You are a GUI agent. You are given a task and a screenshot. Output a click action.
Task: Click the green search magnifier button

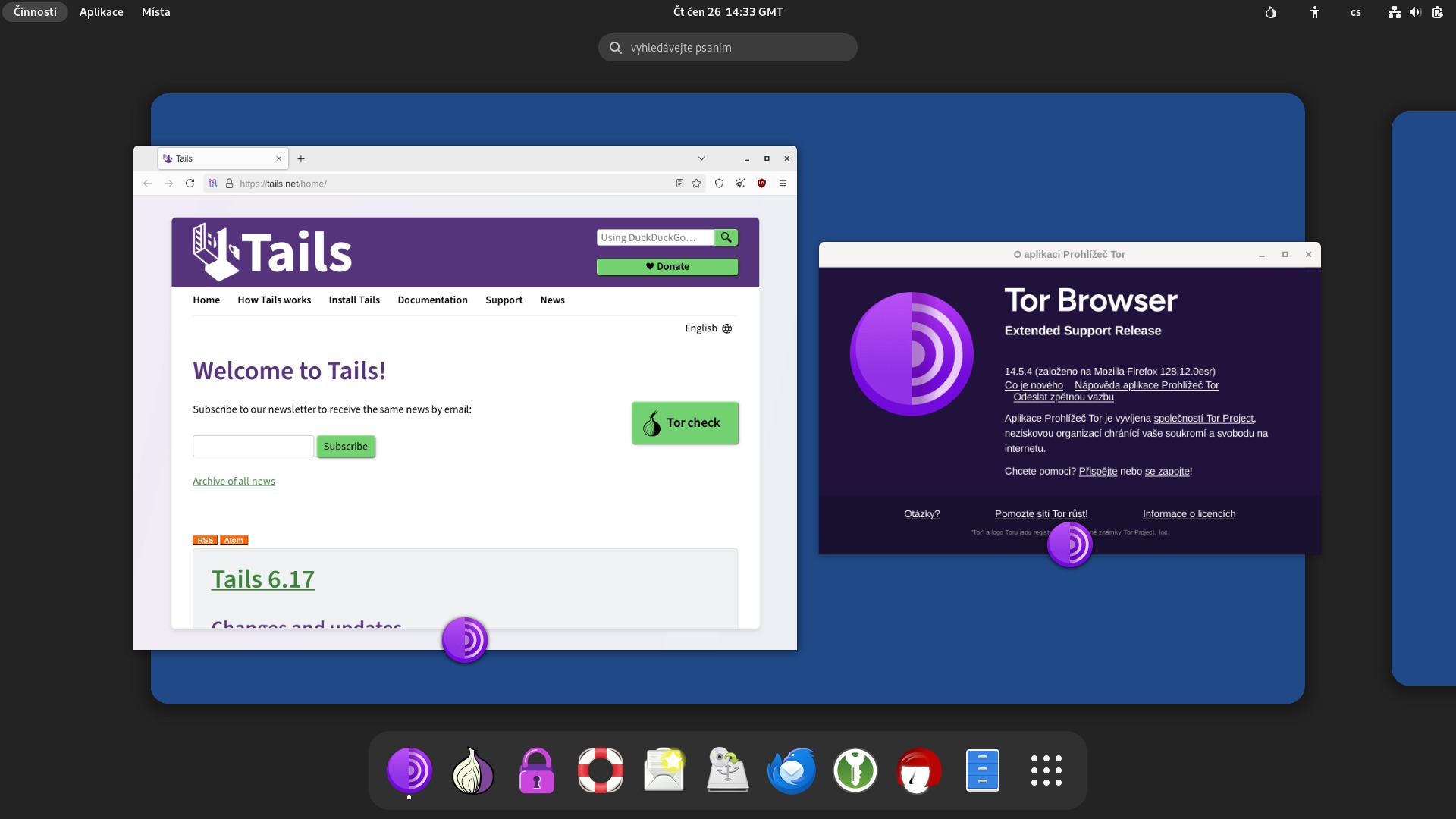click(x=726, y=237)
